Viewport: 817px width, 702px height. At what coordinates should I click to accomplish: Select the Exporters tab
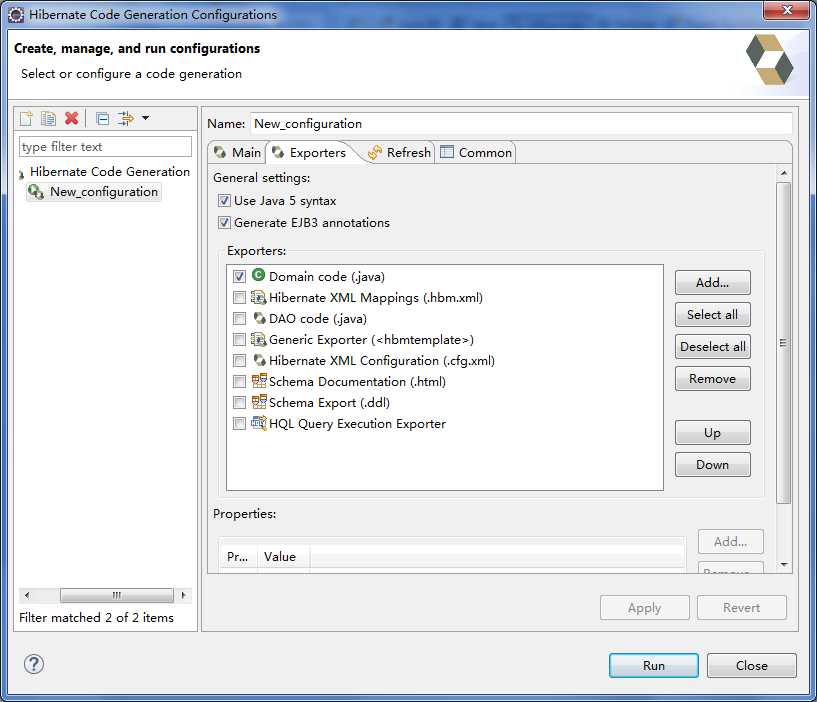(x=309, y=153)
